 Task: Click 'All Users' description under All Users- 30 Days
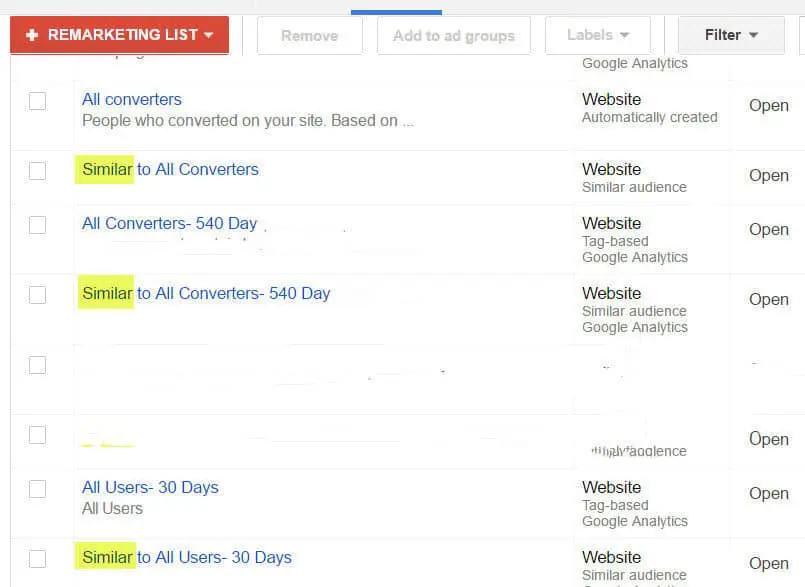112,508
